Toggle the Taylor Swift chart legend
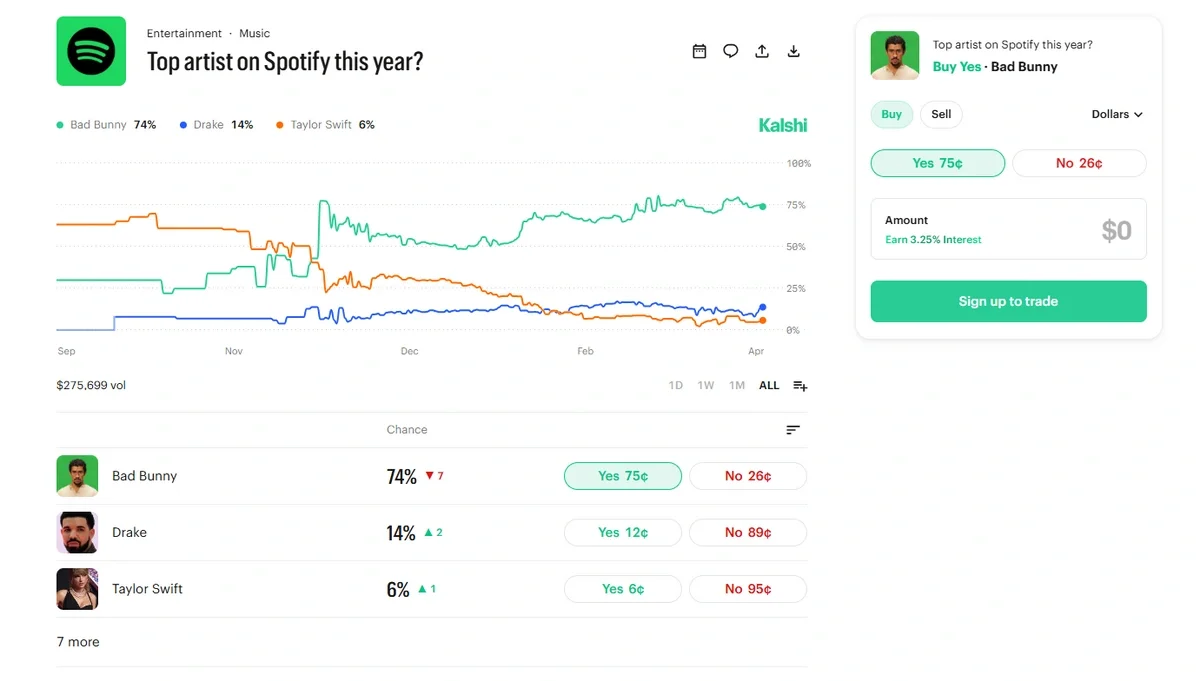 pyautogui.click(x=322, y=124)
